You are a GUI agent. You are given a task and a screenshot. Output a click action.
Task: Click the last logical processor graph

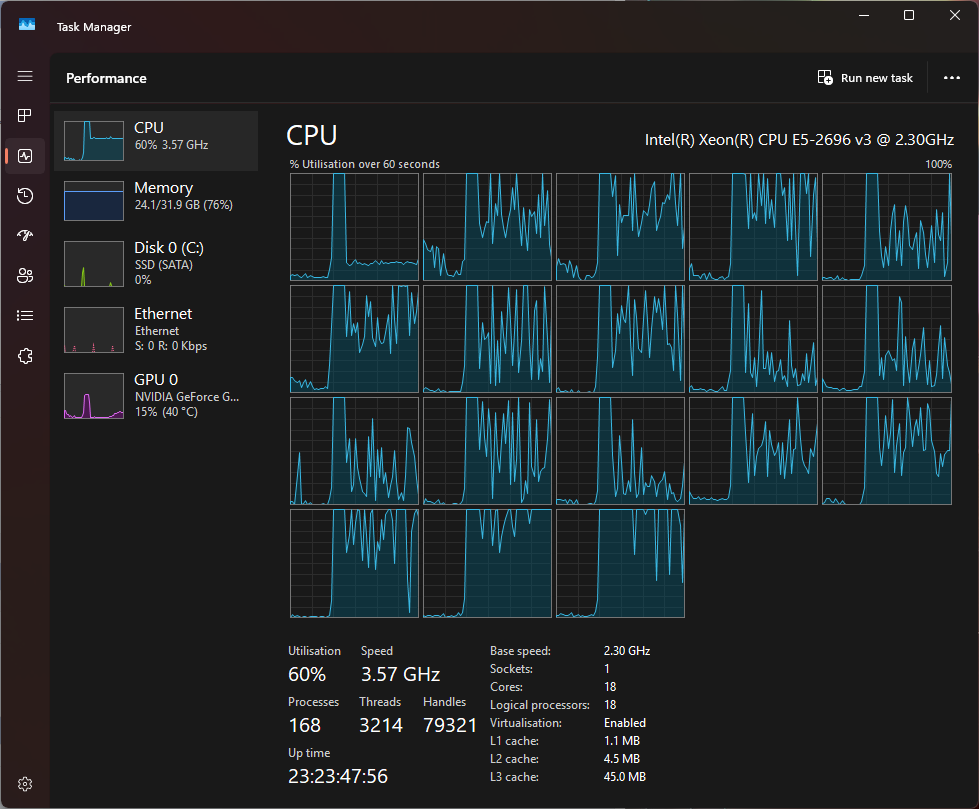click(x=620, y=563)
